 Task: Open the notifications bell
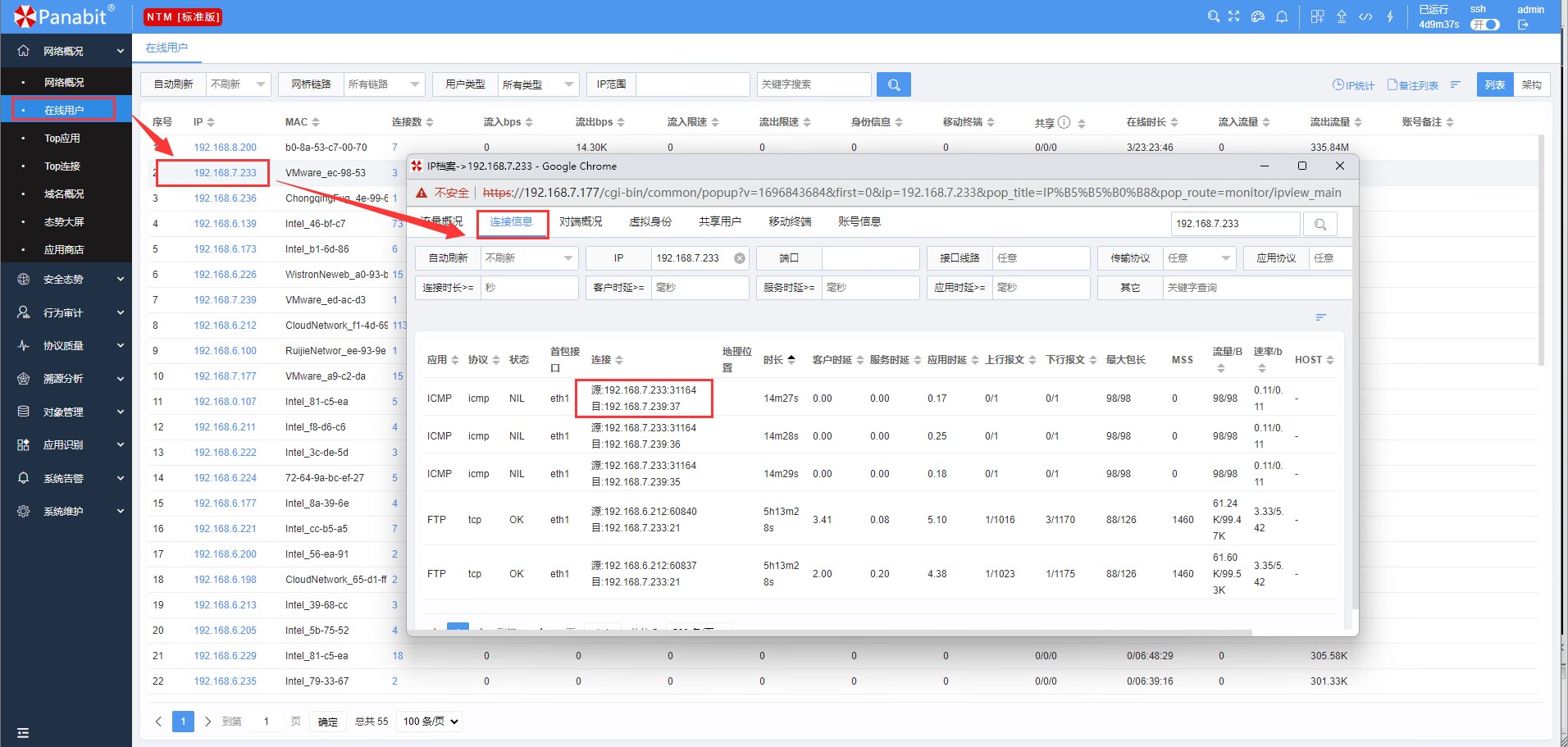pos(1282,16)
